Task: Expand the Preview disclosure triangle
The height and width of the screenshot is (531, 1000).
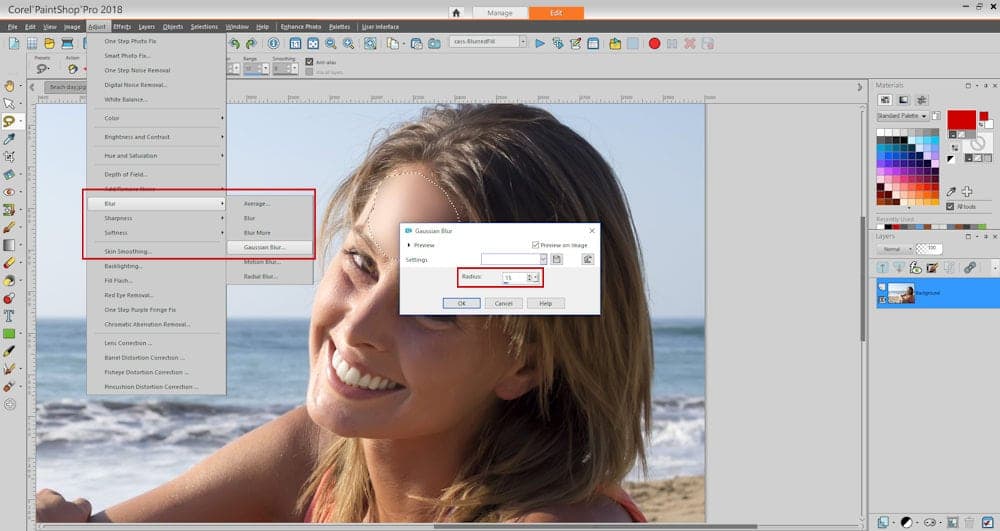Action: point(408,244)
